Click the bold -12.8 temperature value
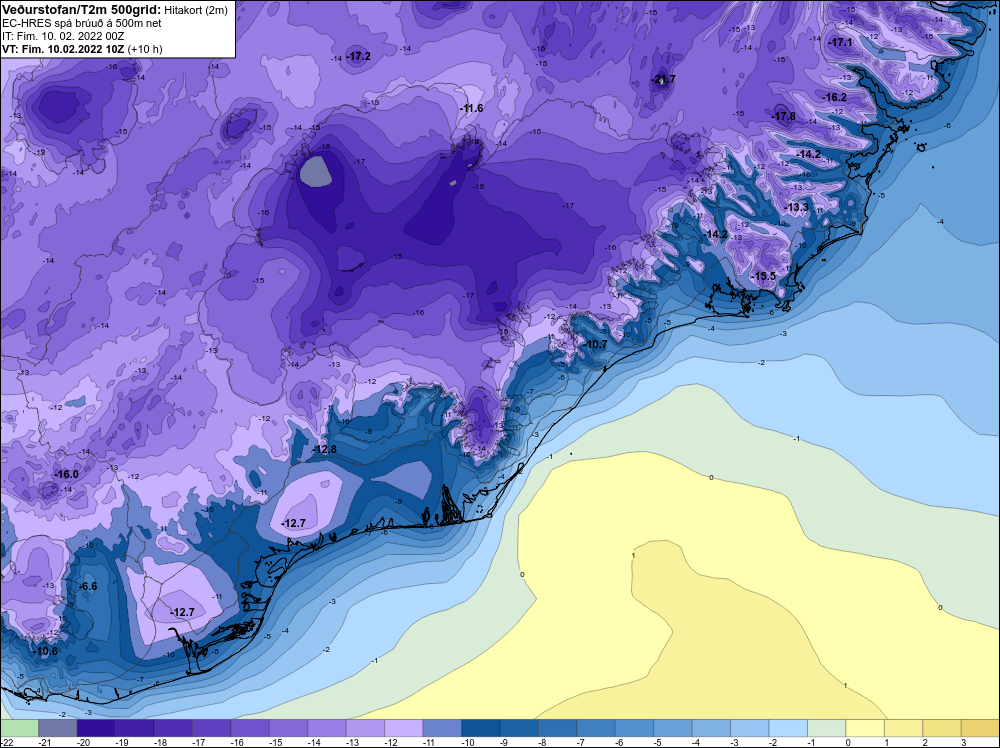 pyautogui.click(x=325, y=450)
